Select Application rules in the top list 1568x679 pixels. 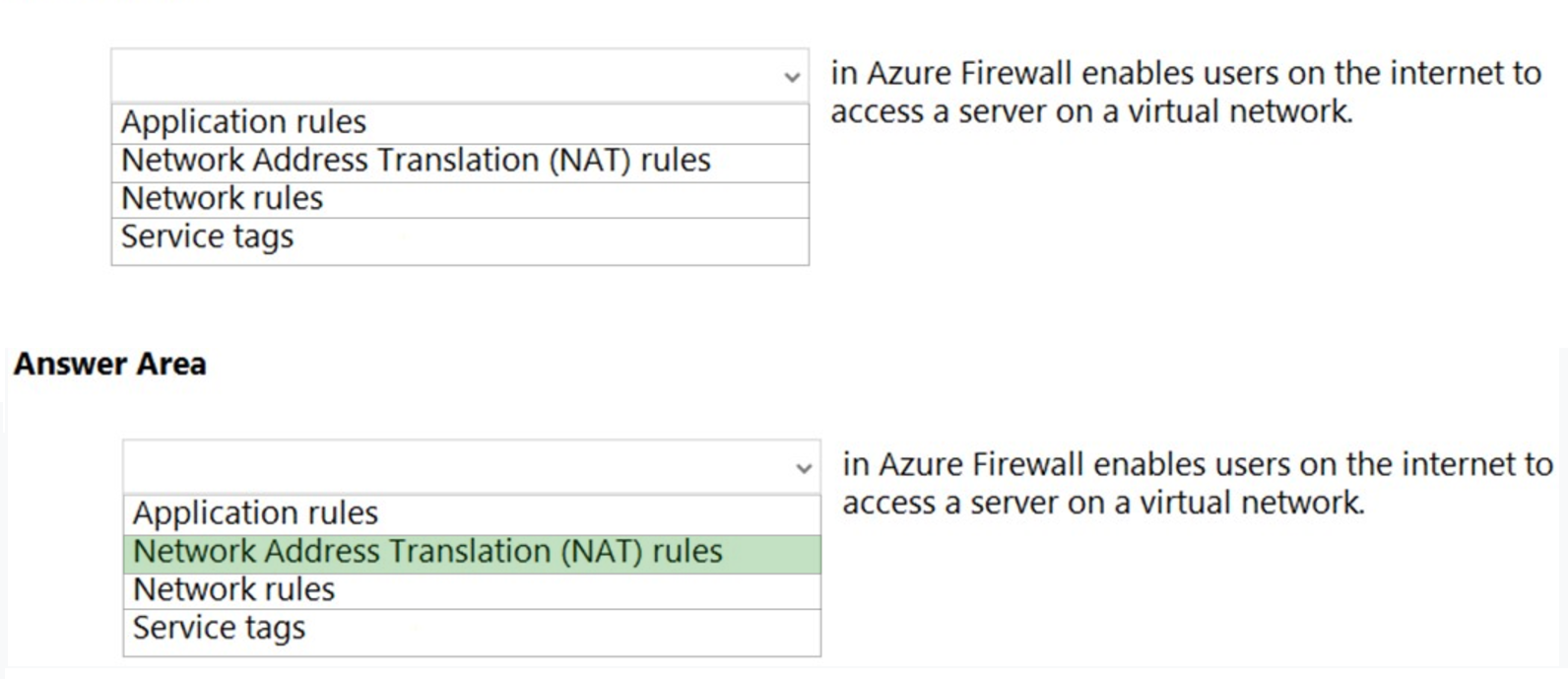pos(243,121)
